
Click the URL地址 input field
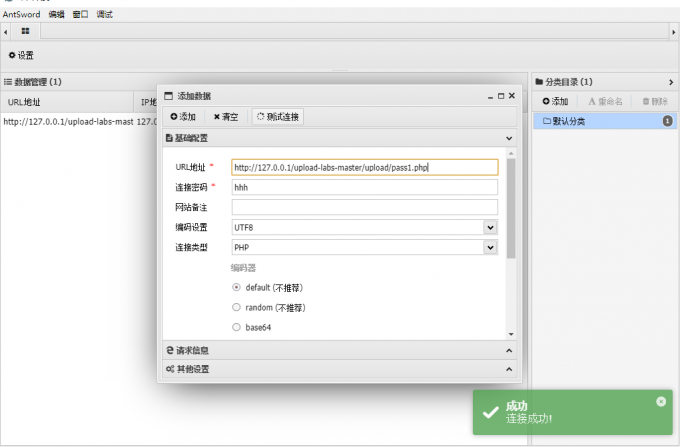click(365, 167)
